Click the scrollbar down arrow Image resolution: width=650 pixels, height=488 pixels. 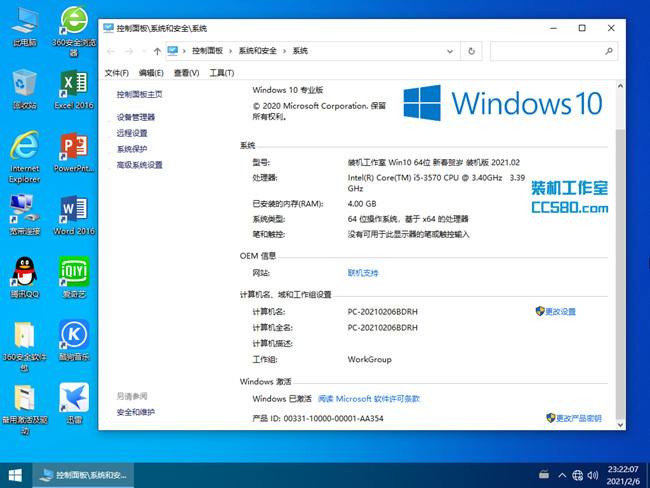coord(620,425)
